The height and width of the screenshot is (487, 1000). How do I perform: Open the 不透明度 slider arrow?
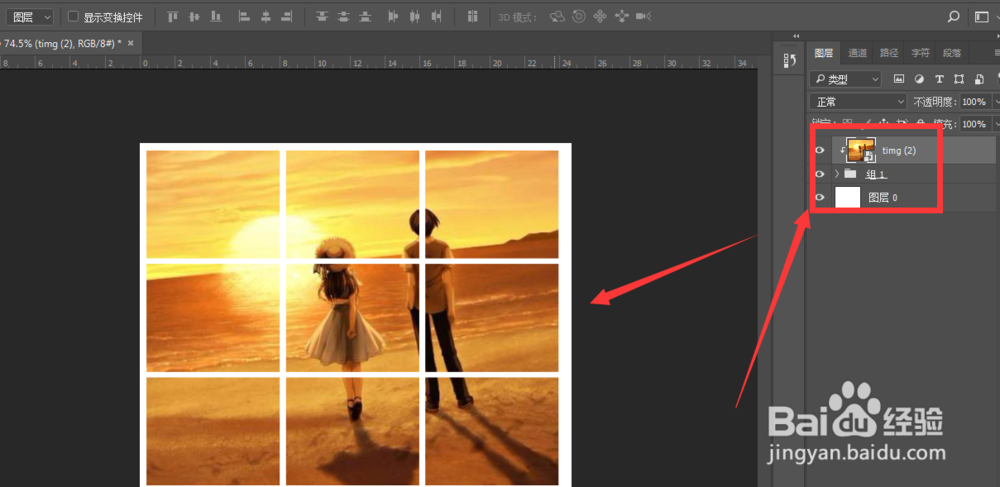995,101
